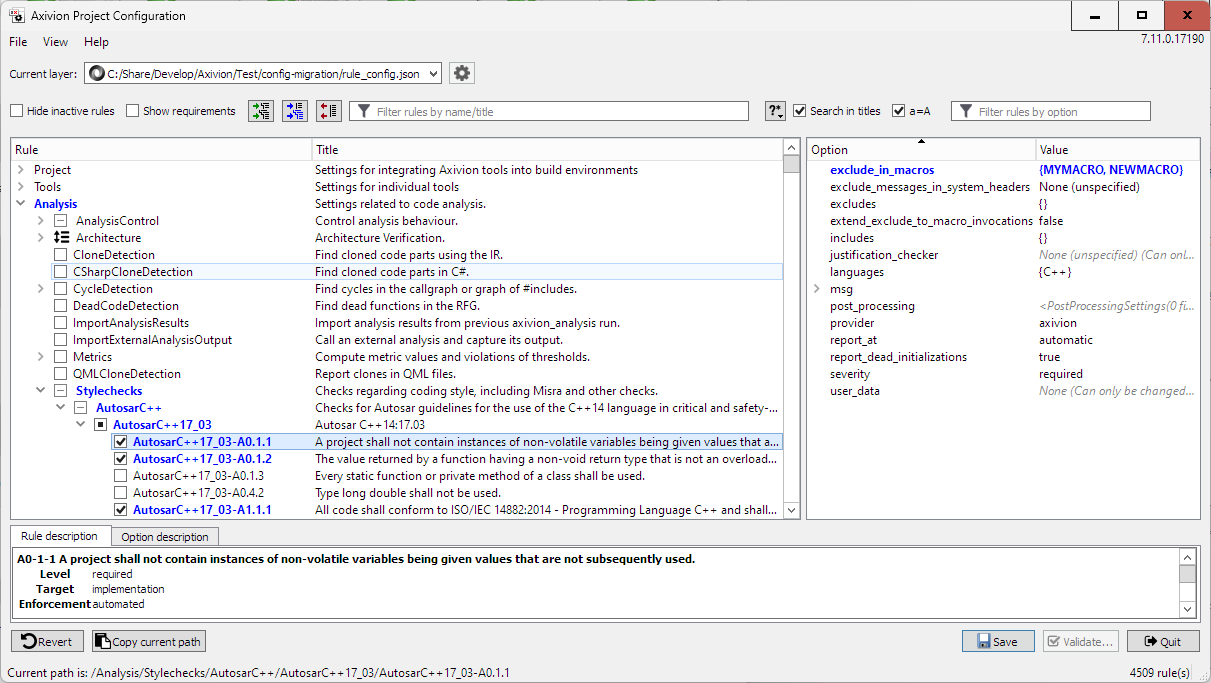
Task: Click the extend_exclude_to_macro_invocations option
Action: (x=933, y=221)
